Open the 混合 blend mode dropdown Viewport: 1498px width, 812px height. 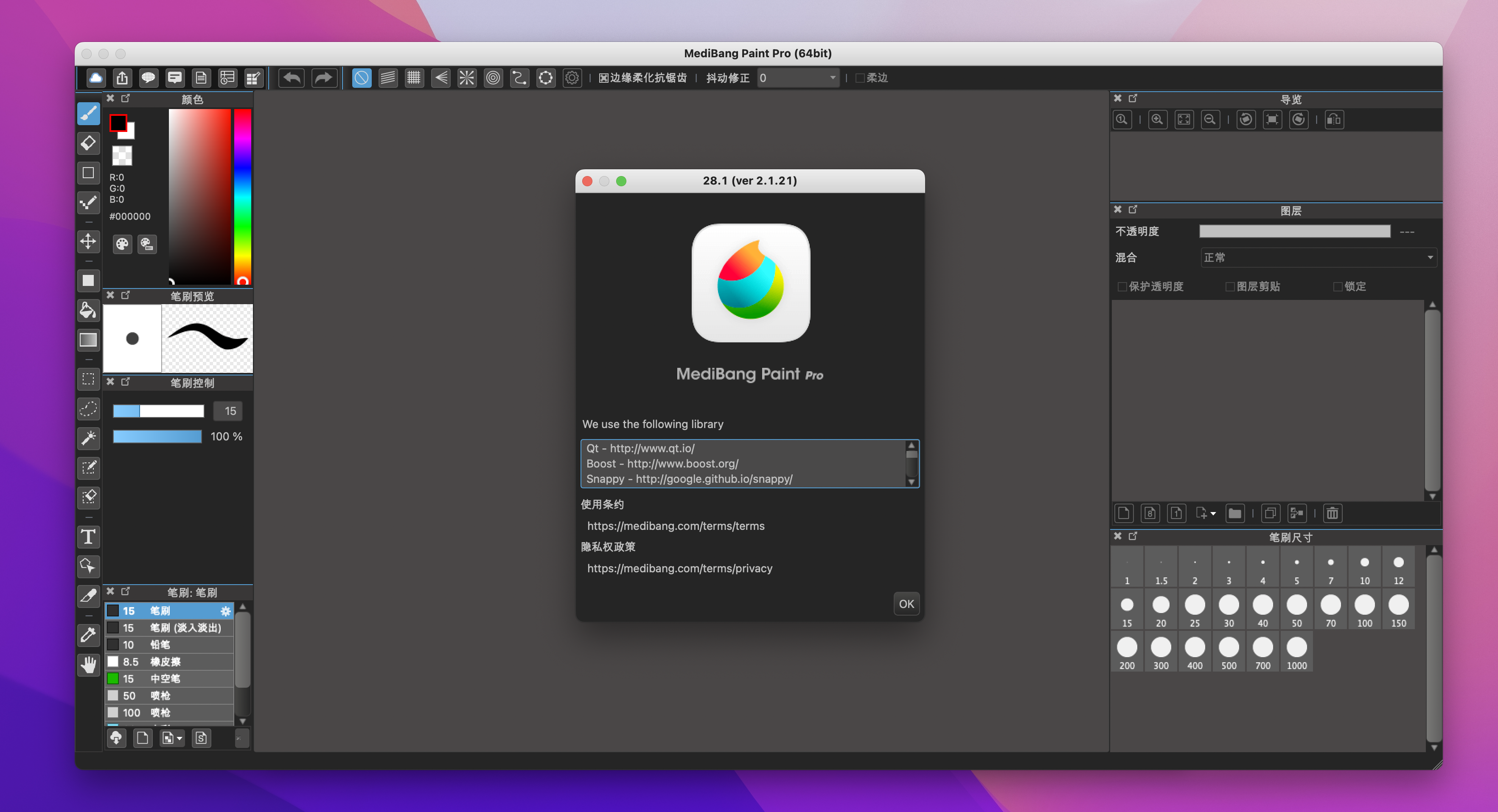pyautogui.click(x=1318, y=258)
